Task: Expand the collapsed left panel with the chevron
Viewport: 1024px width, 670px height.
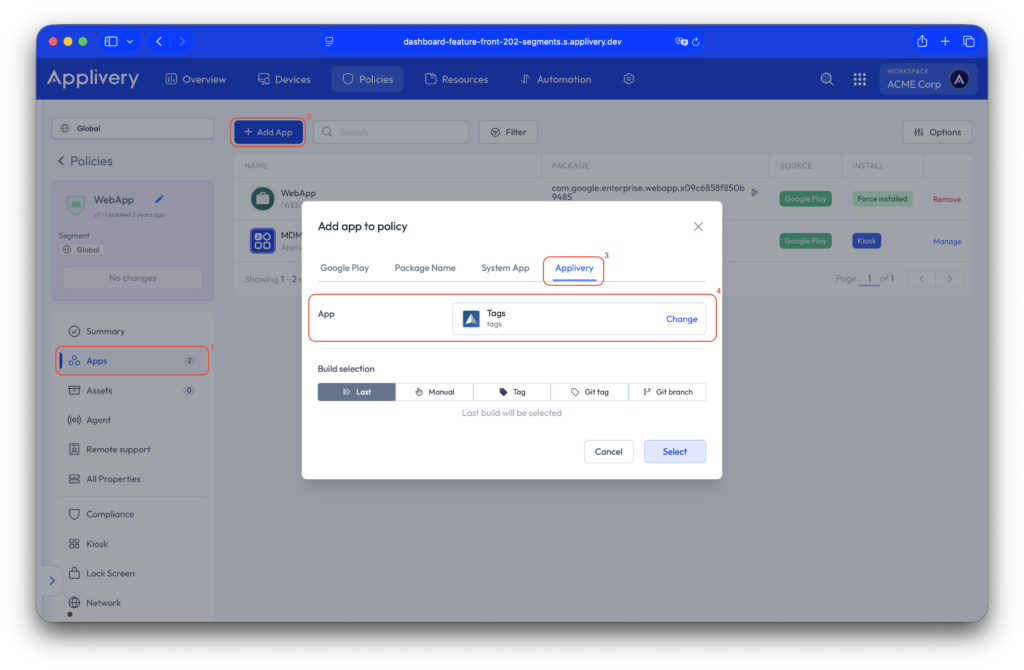Action: [52, 580]
